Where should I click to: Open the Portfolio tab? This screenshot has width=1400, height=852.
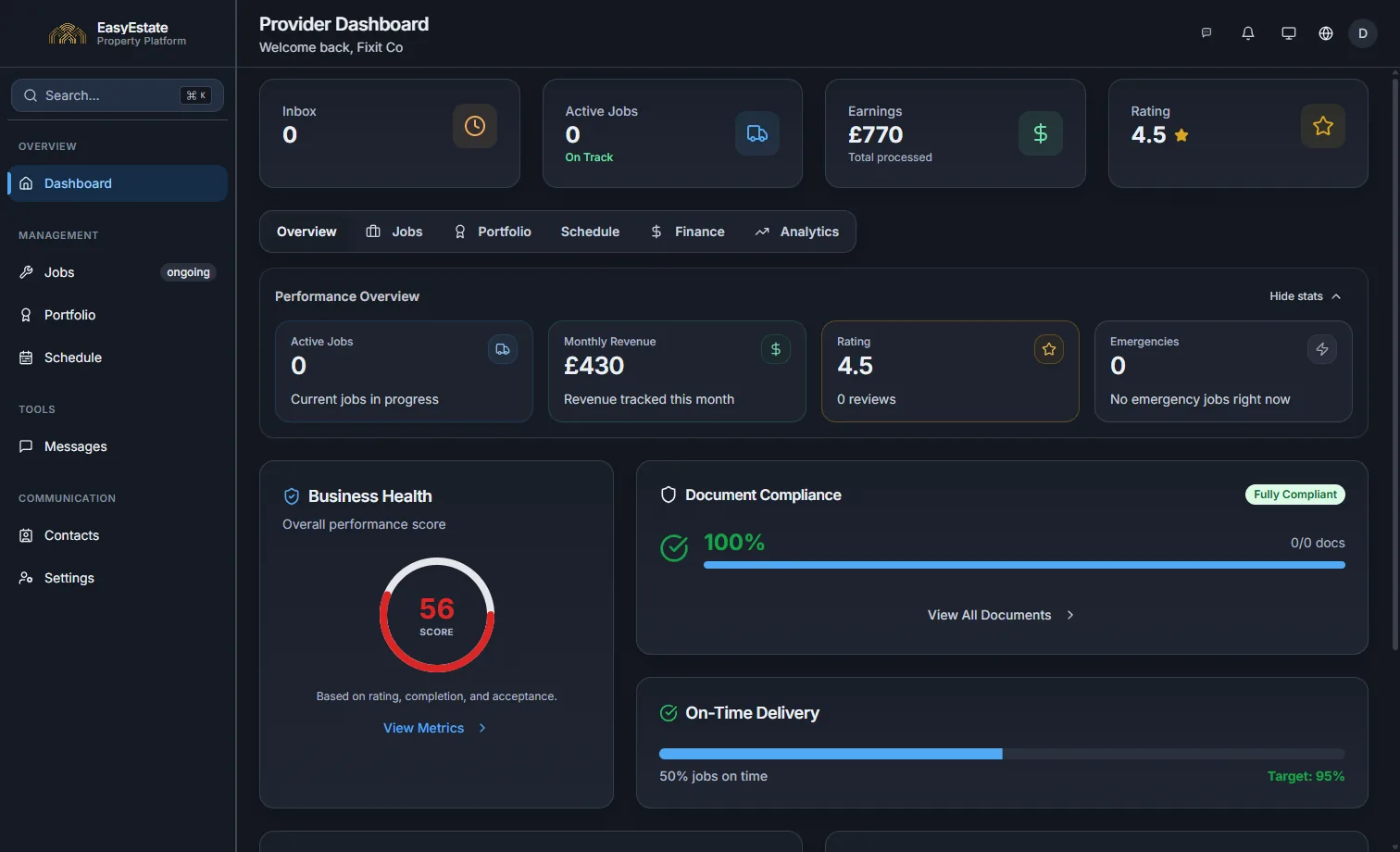tap(493, 232)
